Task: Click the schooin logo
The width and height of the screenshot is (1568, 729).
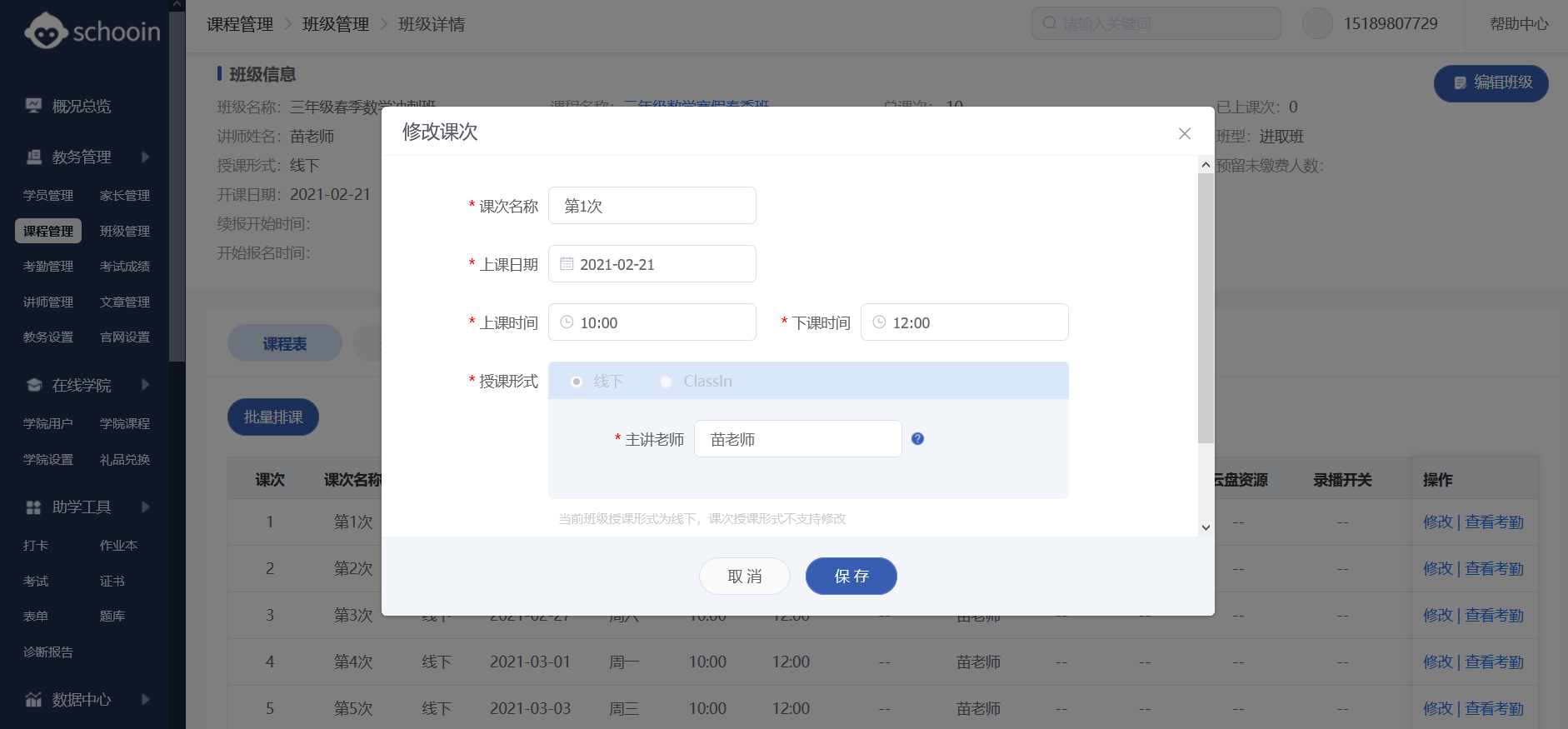Action: click(x=92, y=32)
